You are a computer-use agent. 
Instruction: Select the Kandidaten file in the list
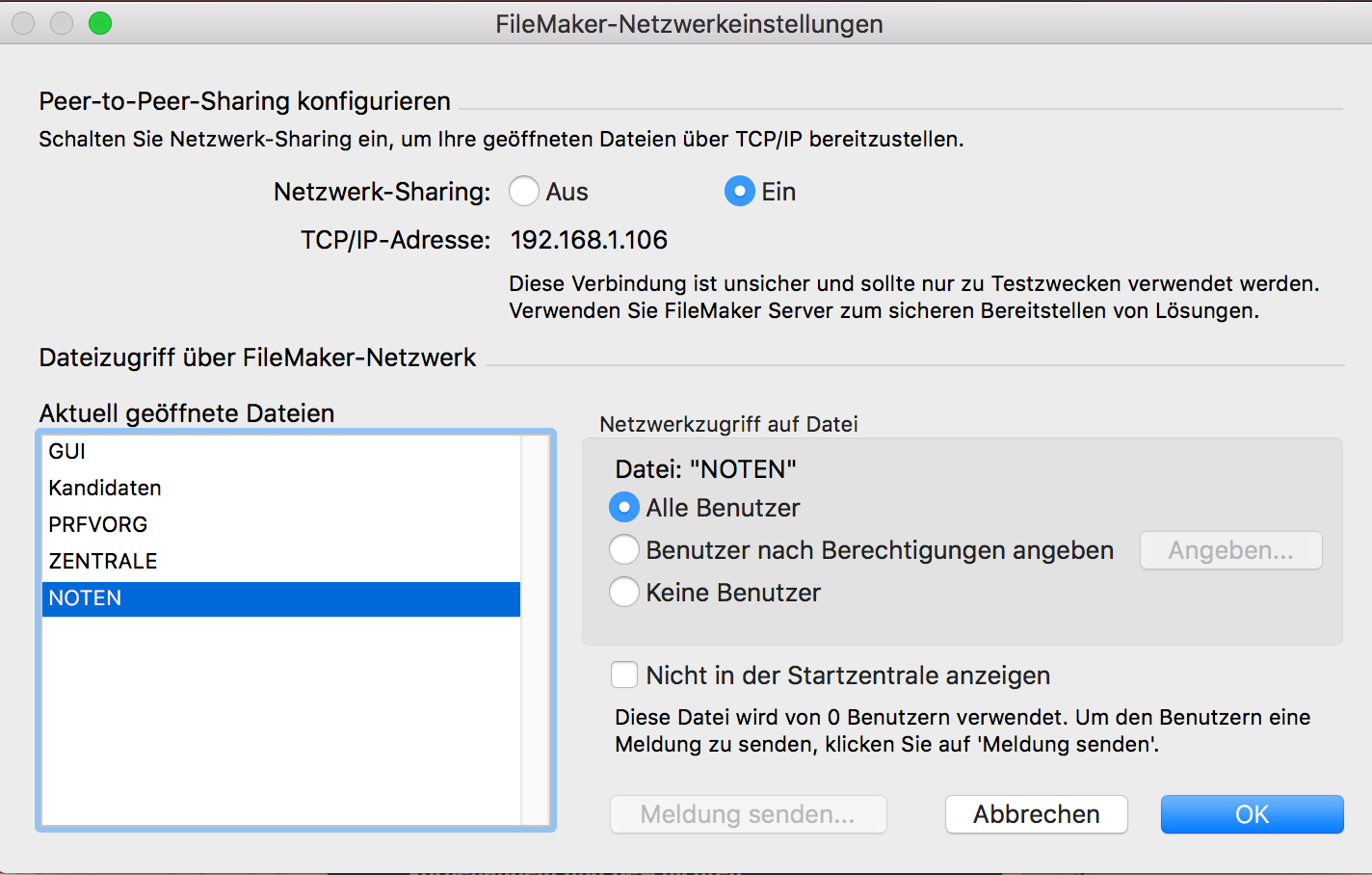281,488
